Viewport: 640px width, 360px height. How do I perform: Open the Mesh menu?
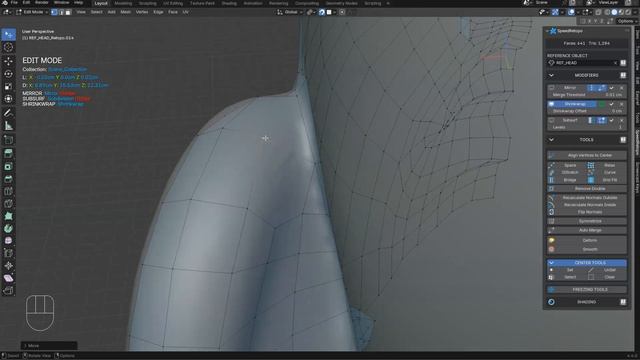click(x=126, y=12)
